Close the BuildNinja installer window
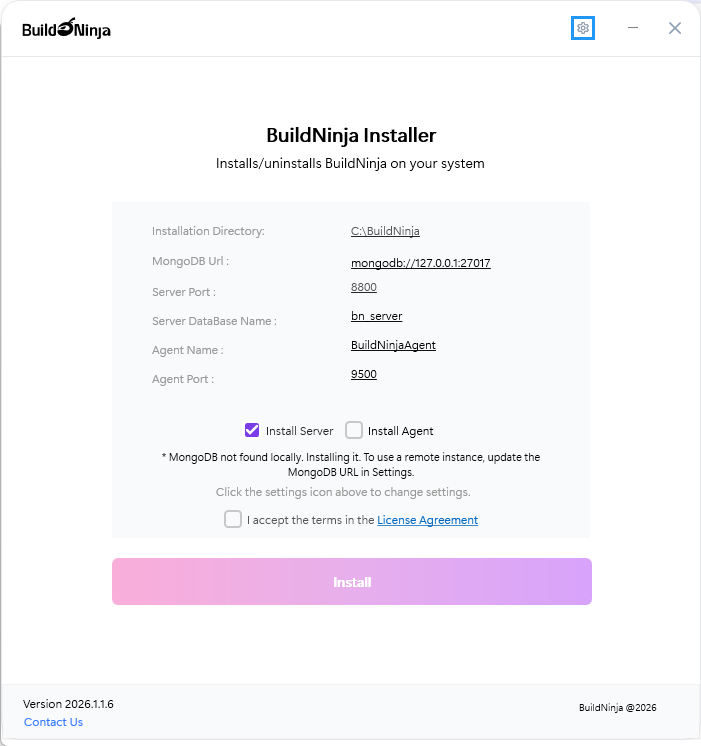 click(x=675, y=28)
